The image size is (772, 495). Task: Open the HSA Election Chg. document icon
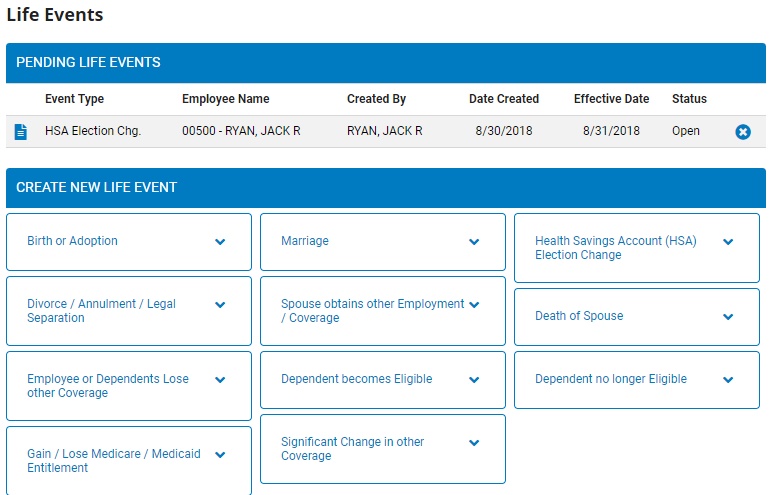pyautogui.click(x=22, y=131)
